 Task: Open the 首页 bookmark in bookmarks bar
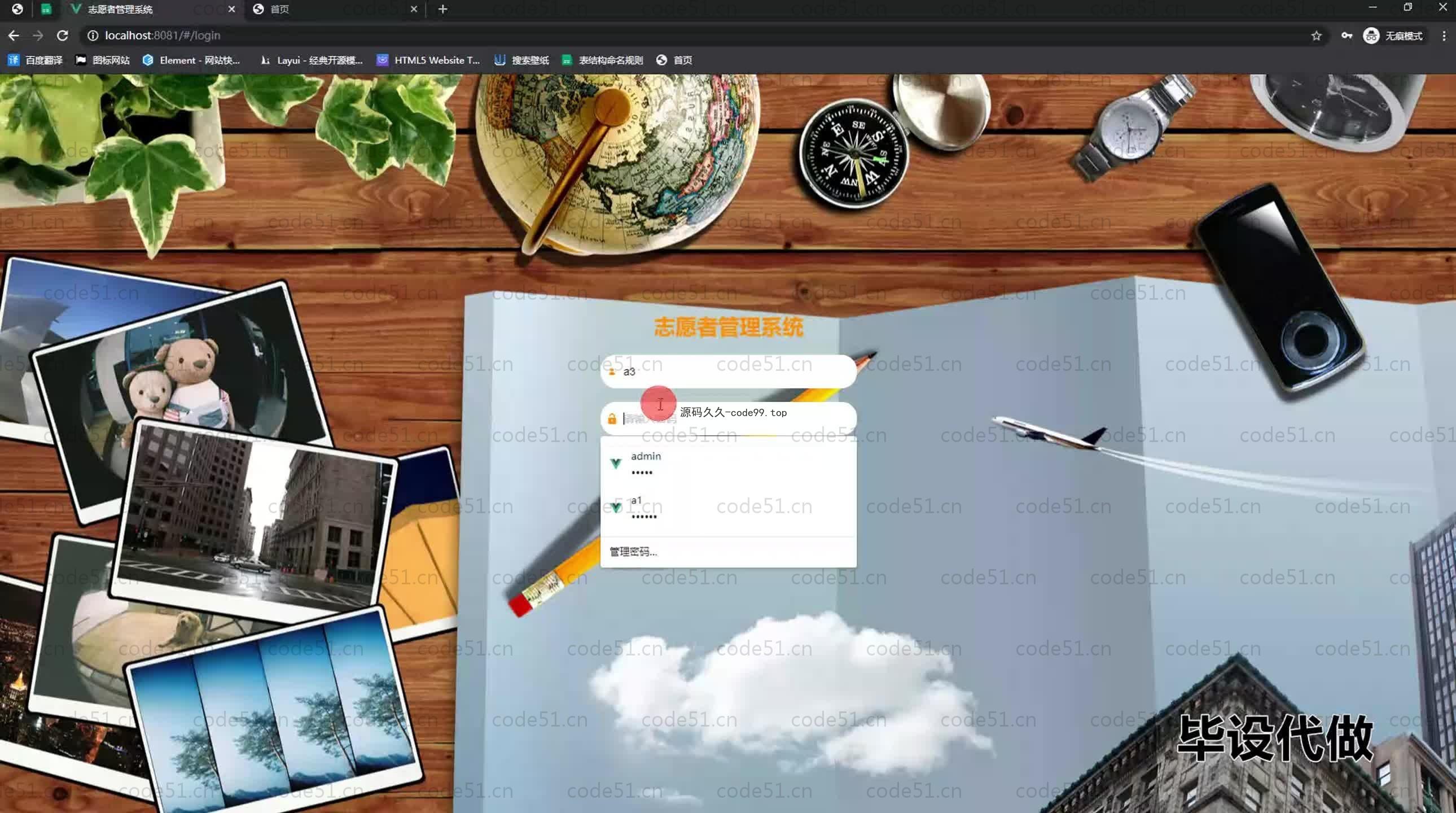coord(674,60)
